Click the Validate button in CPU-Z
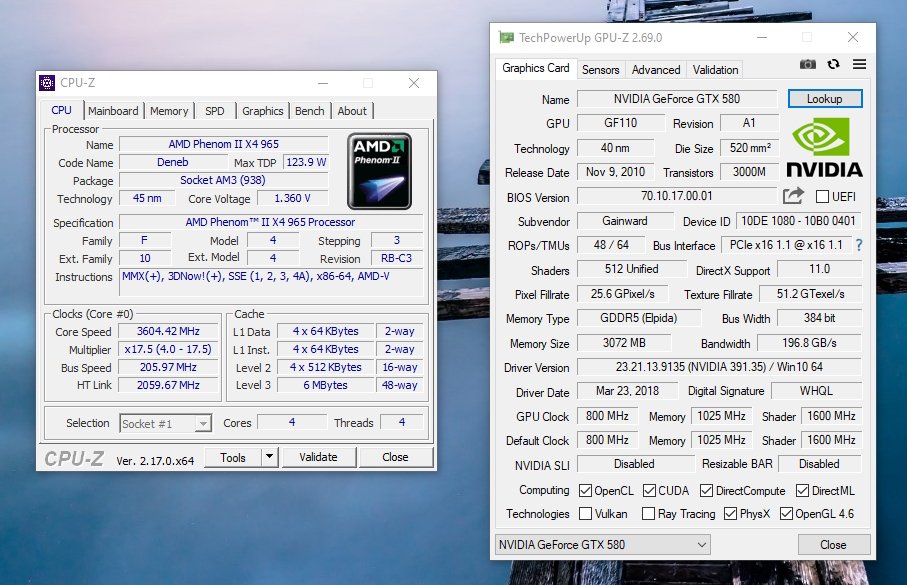Screen dimensions: 907x585 click(318, 457)
